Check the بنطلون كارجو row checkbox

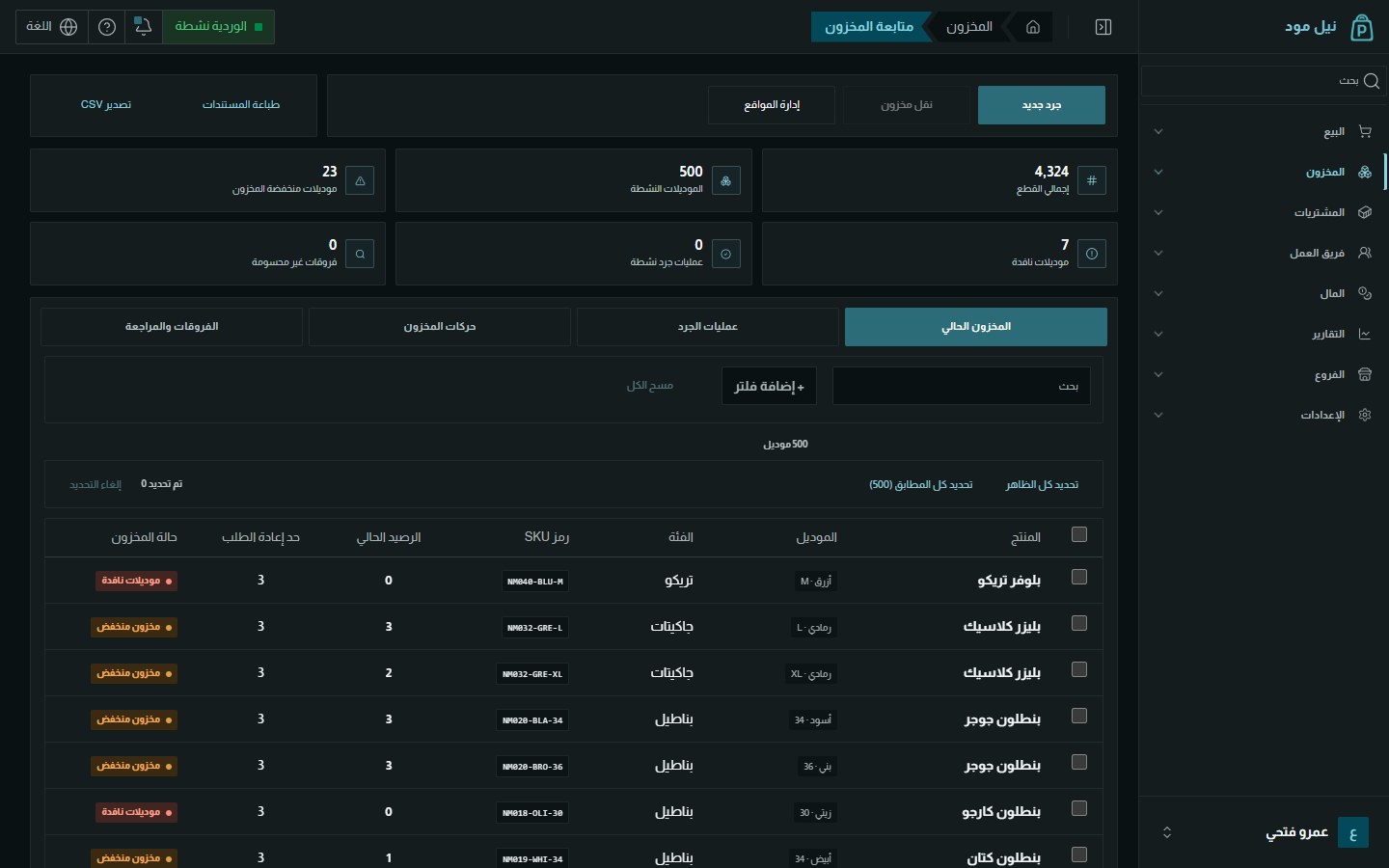pyautogui.click(x=1079, y=808)
